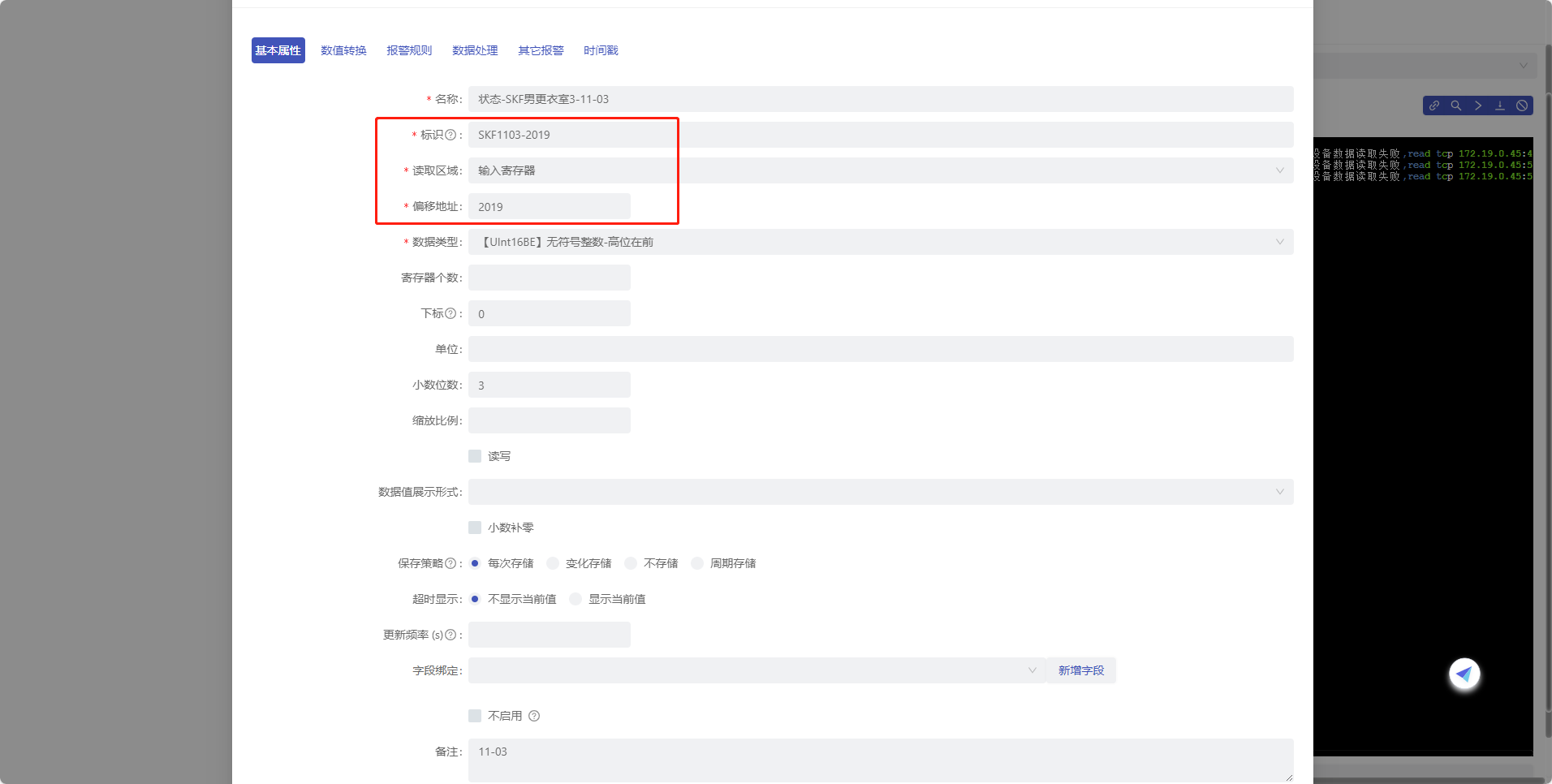
Task: Toggle the 读写 checkbox
Action: pyautogui.click(x=475, y=456)
